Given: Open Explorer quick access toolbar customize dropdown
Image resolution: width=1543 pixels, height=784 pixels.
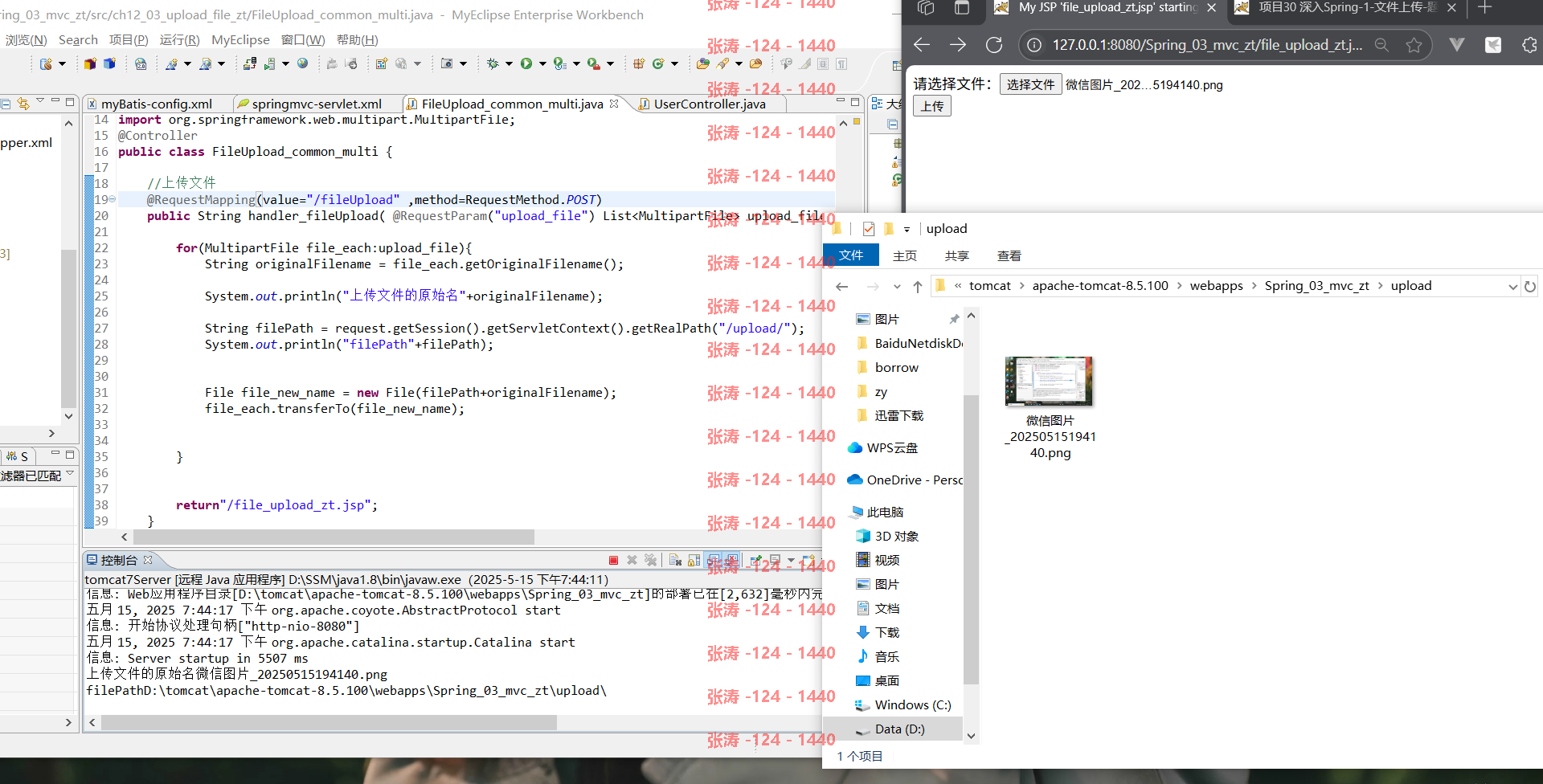Looking at the screenshot, I should [x=907, y=230].
